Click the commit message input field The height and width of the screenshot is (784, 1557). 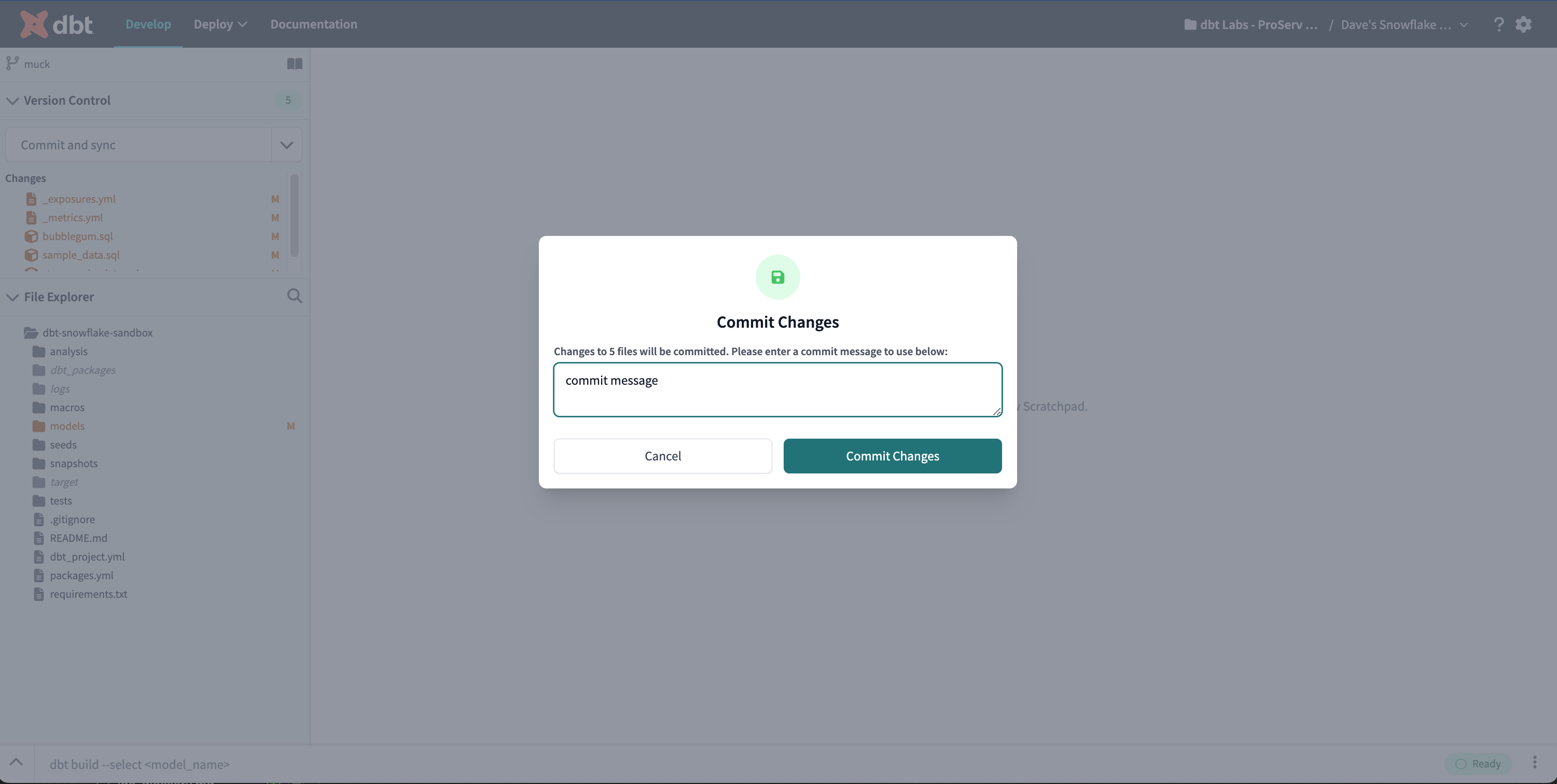coord(778,389)
